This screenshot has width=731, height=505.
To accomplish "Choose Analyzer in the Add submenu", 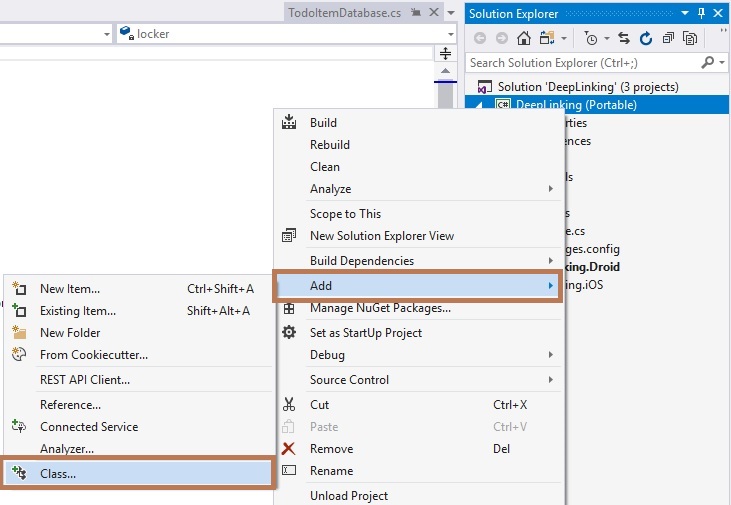I will pos(139,449).
